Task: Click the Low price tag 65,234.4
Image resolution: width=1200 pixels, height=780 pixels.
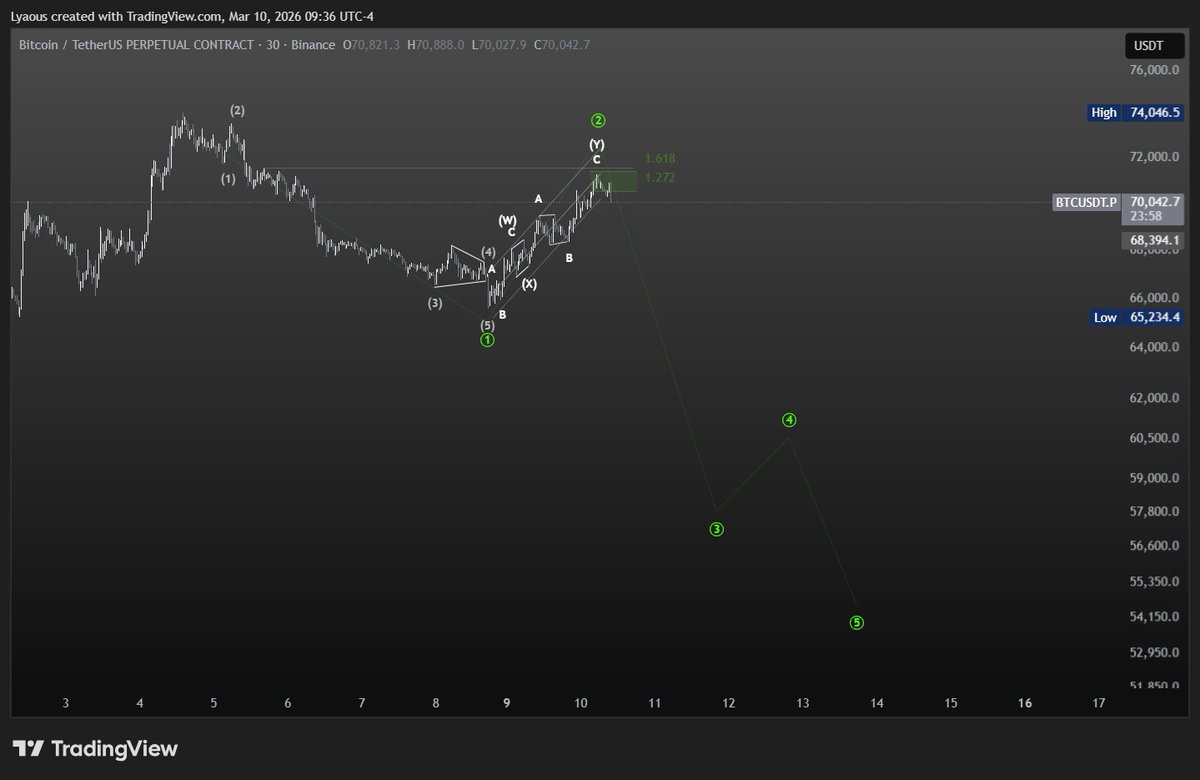Action: click(1136, 317)
